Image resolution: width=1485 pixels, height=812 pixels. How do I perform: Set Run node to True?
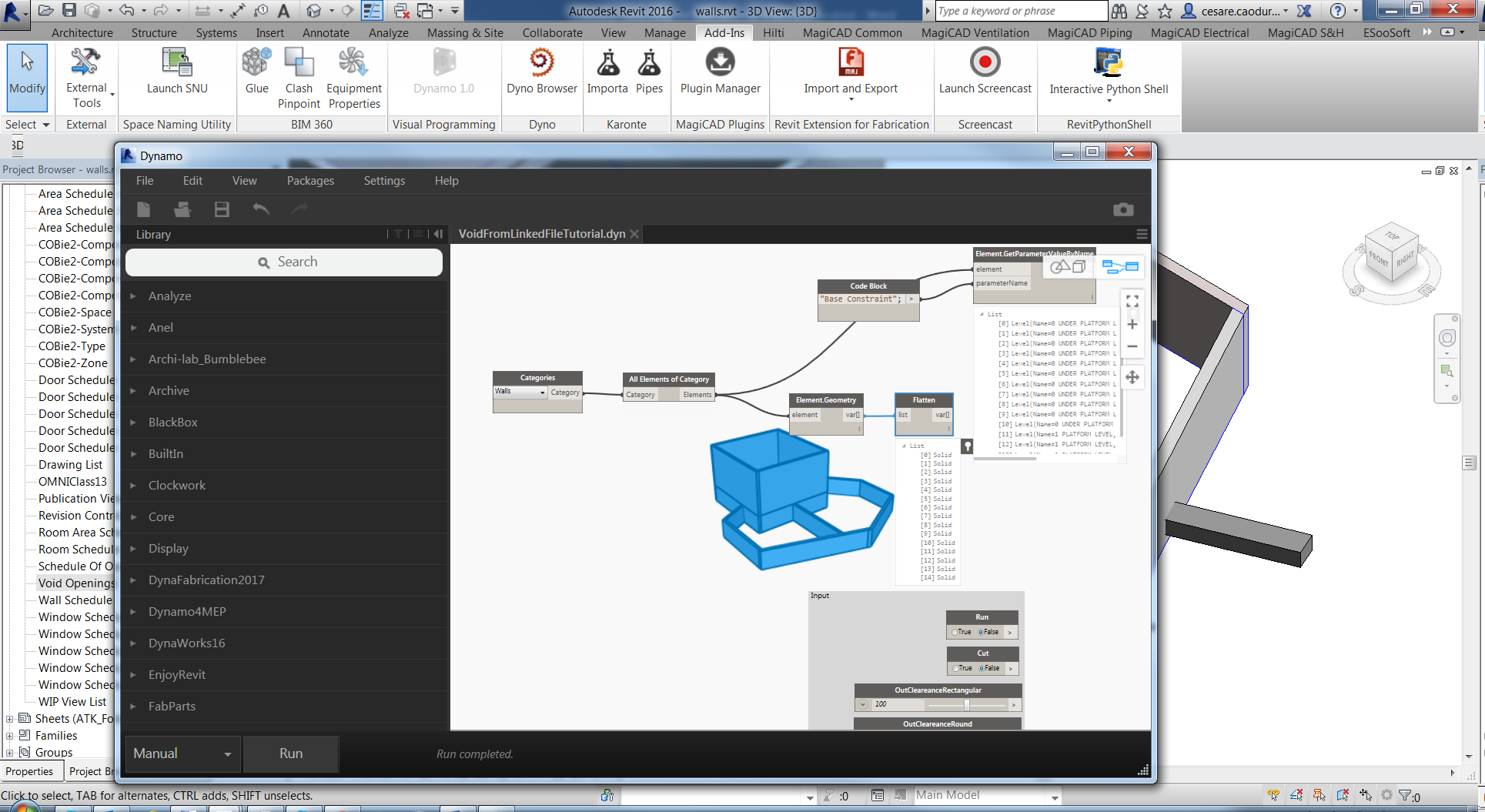pyautogui.click(x=955, y=633)
